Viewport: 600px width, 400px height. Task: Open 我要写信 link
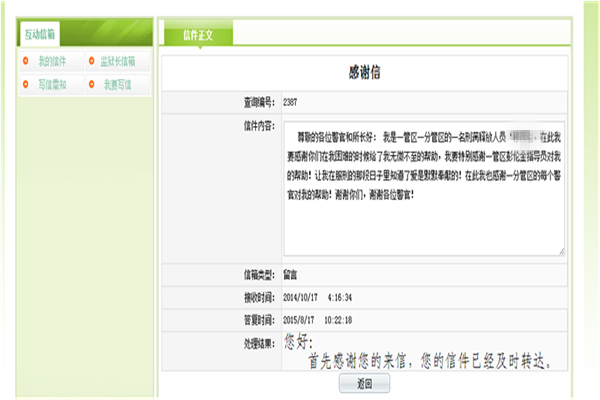point(118,85)
